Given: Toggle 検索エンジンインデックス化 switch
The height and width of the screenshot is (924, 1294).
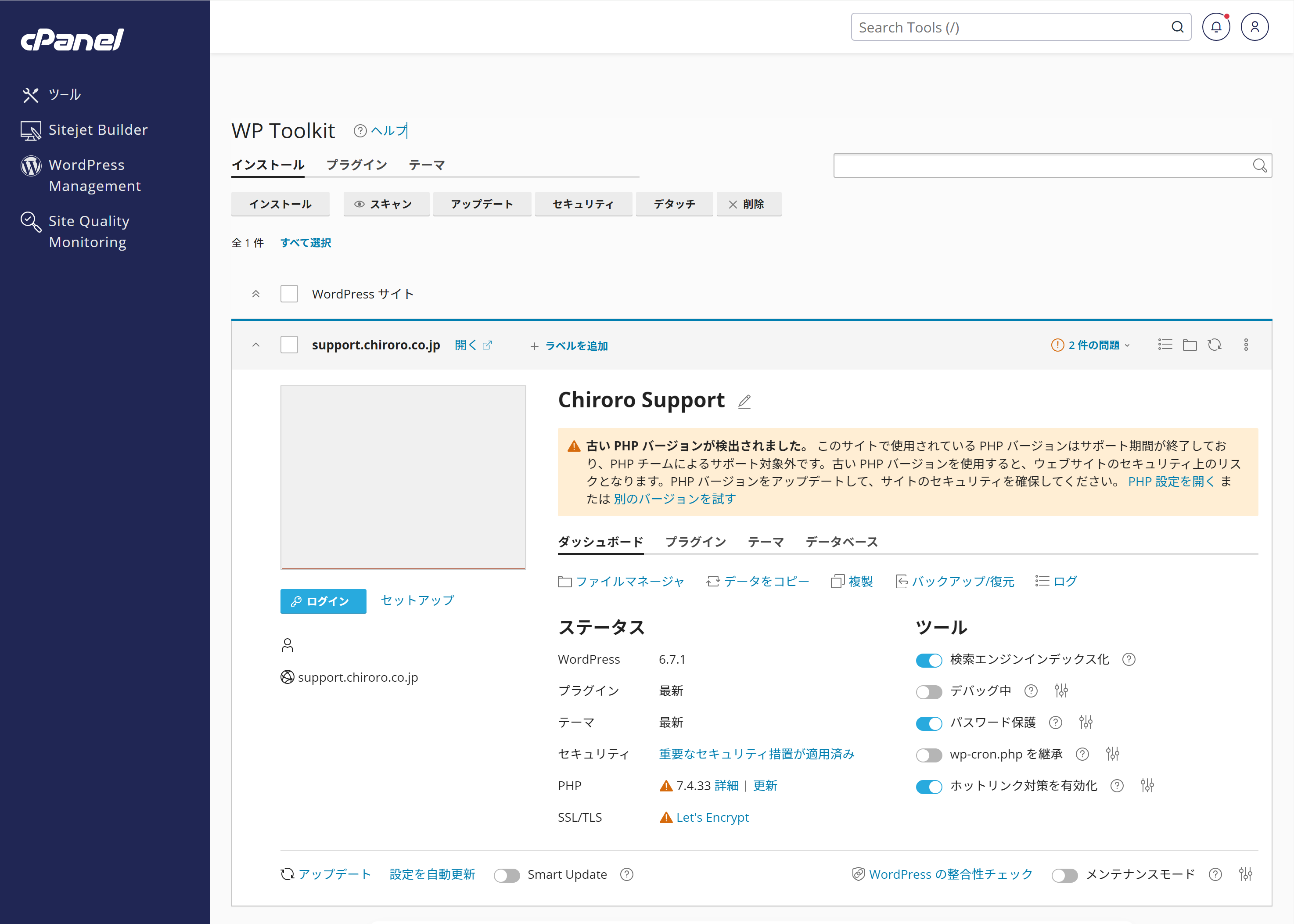Looking at the screenshot, I should click(929, 660).
